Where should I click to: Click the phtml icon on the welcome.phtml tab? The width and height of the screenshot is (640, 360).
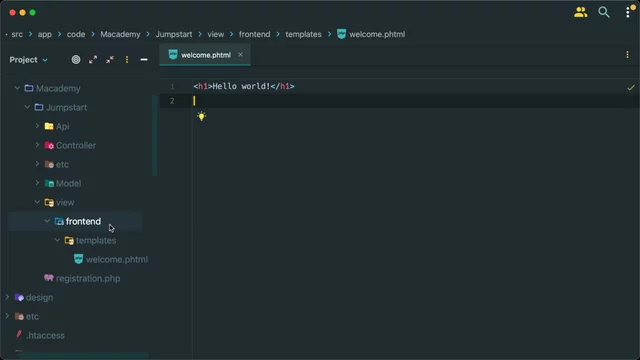click(173, 55)
